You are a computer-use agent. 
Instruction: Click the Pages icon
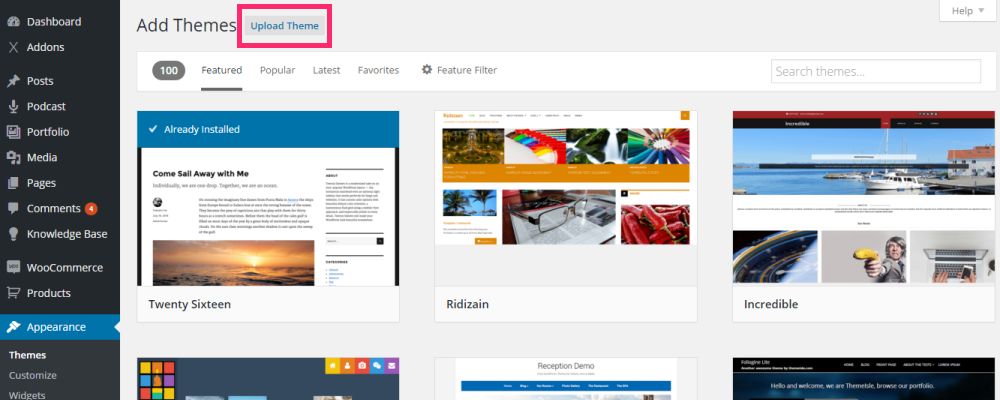tap(13, 183)
